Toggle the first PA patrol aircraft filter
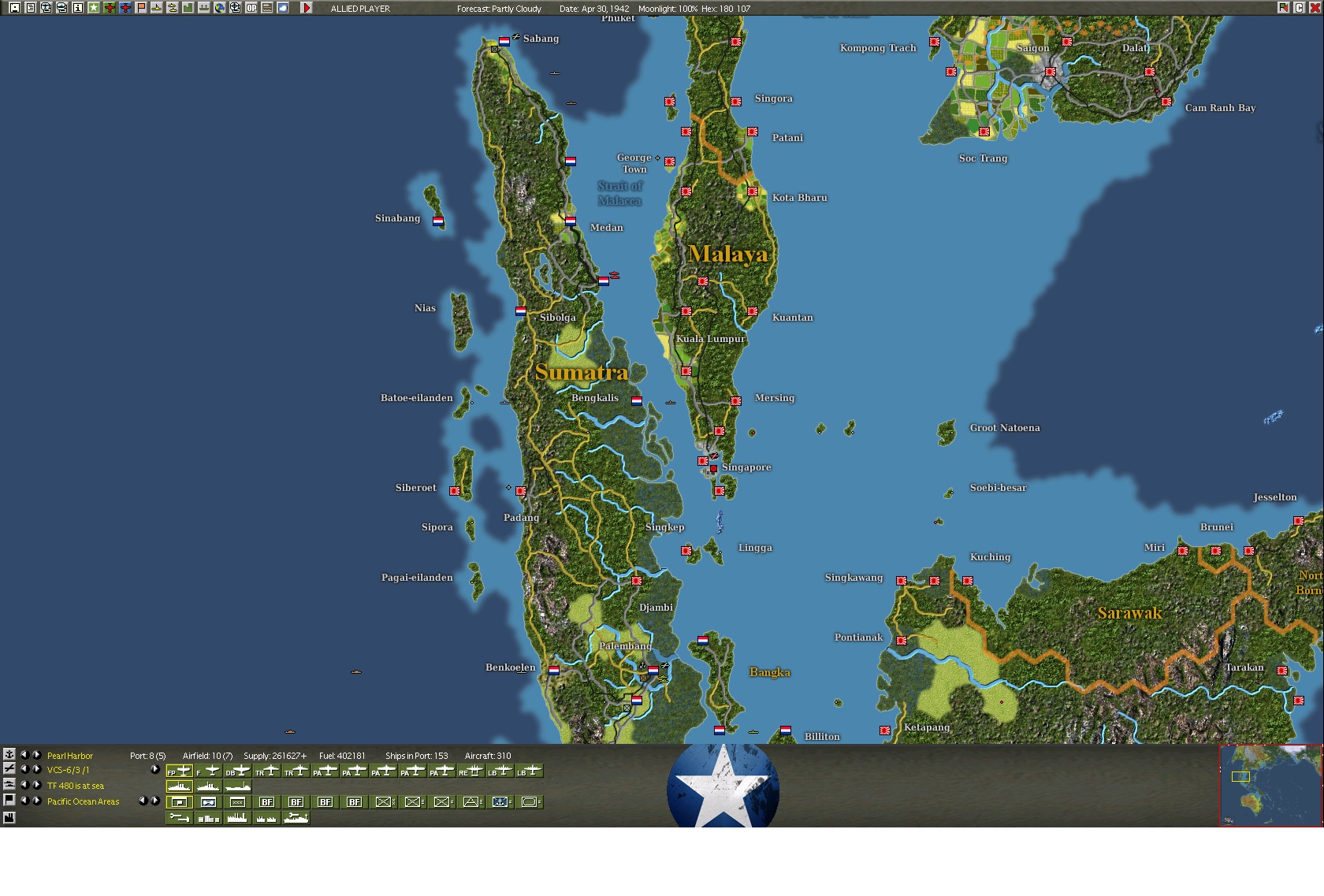The width and height of the screenshot is (1324, 896). [325, 771]
